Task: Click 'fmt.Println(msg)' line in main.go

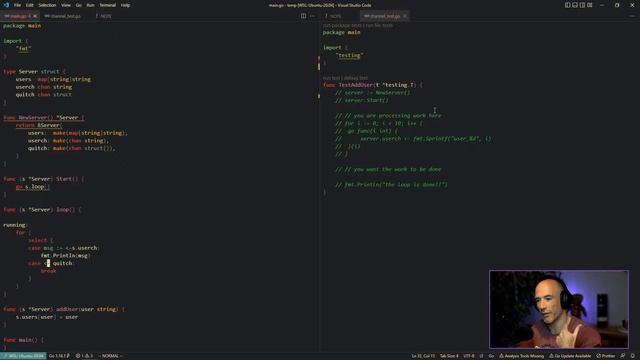Action: click(x=65, y=256)
